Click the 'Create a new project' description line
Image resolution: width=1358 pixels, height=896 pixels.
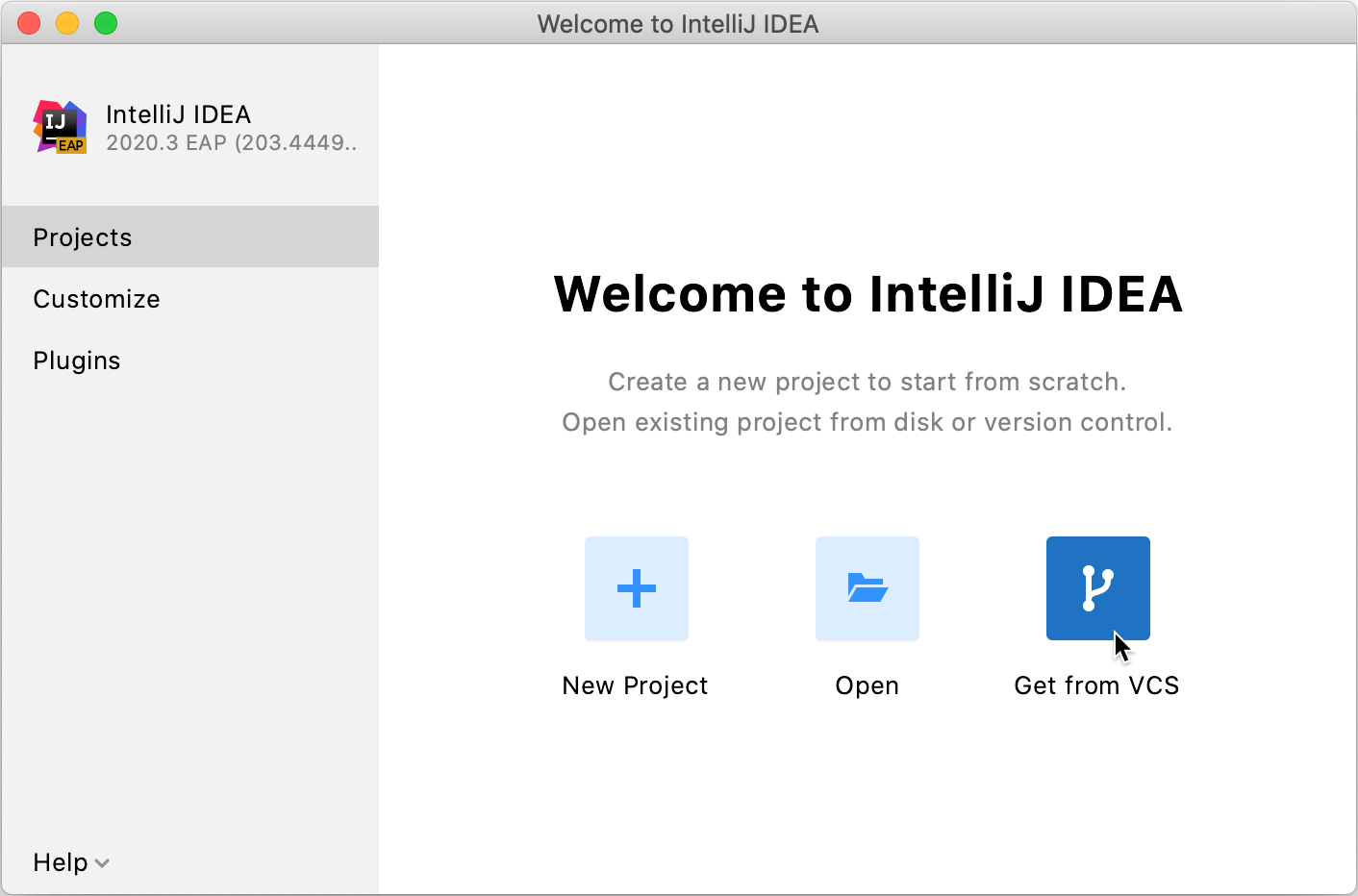coord(868,382)
